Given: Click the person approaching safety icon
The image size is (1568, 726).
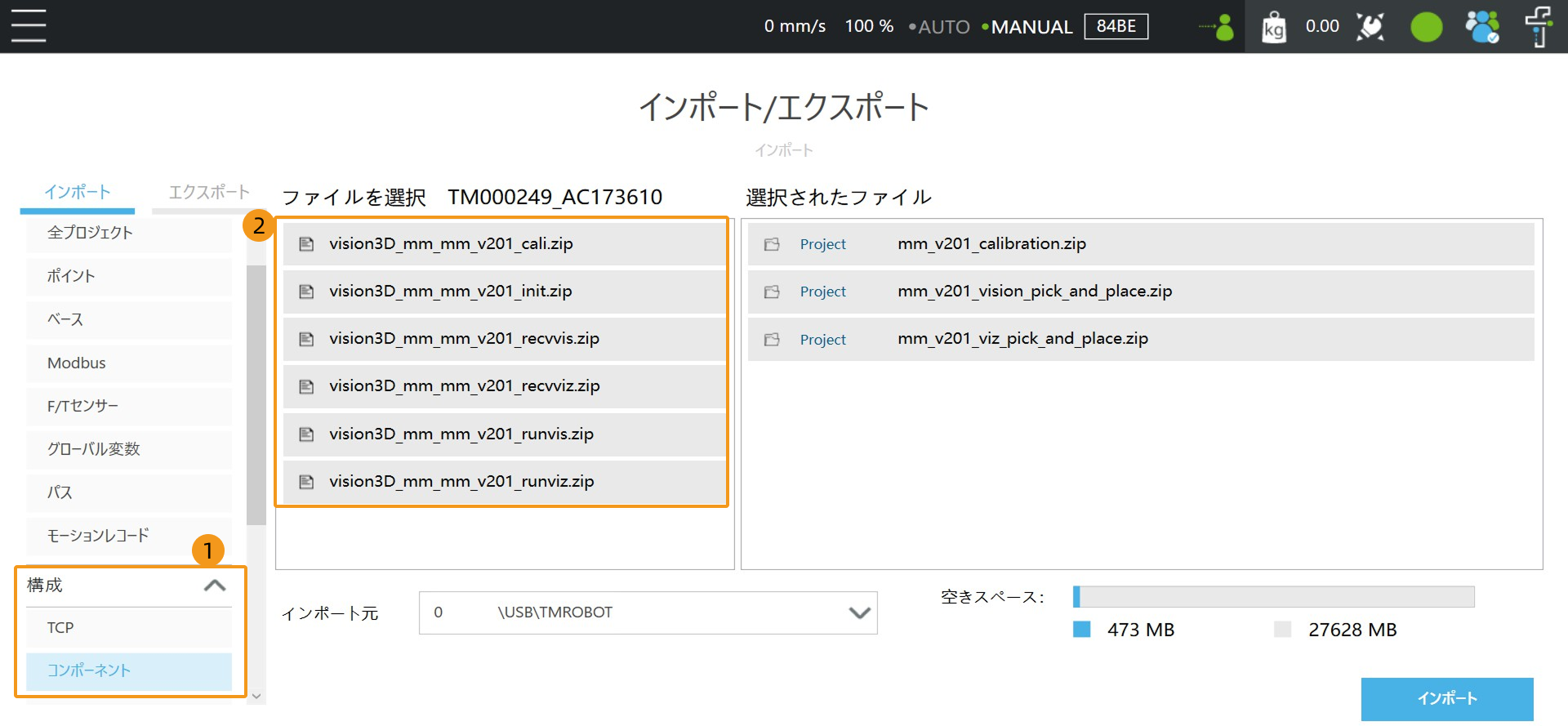Looking at the screenshot, I should point(1218,27).
